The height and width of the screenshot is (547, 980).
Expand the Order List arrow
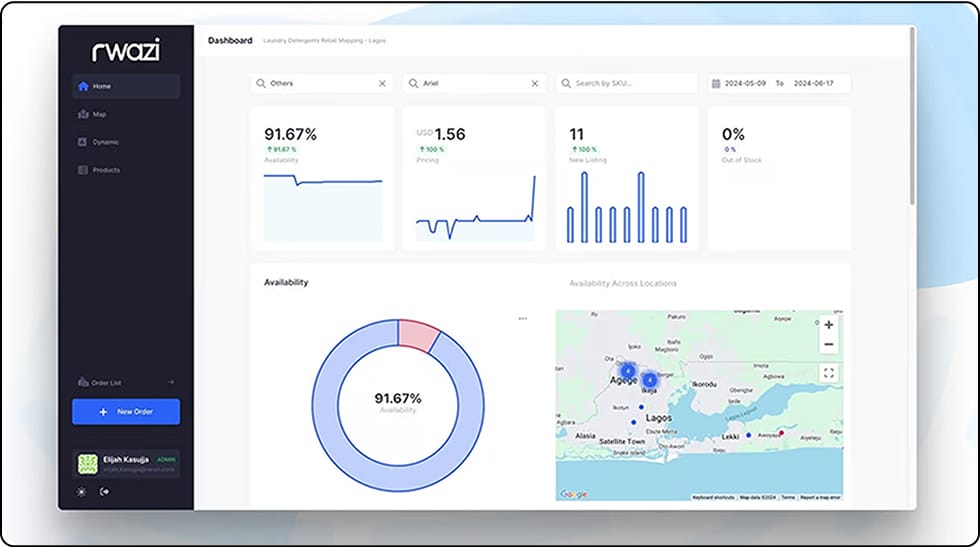[171, 383]
